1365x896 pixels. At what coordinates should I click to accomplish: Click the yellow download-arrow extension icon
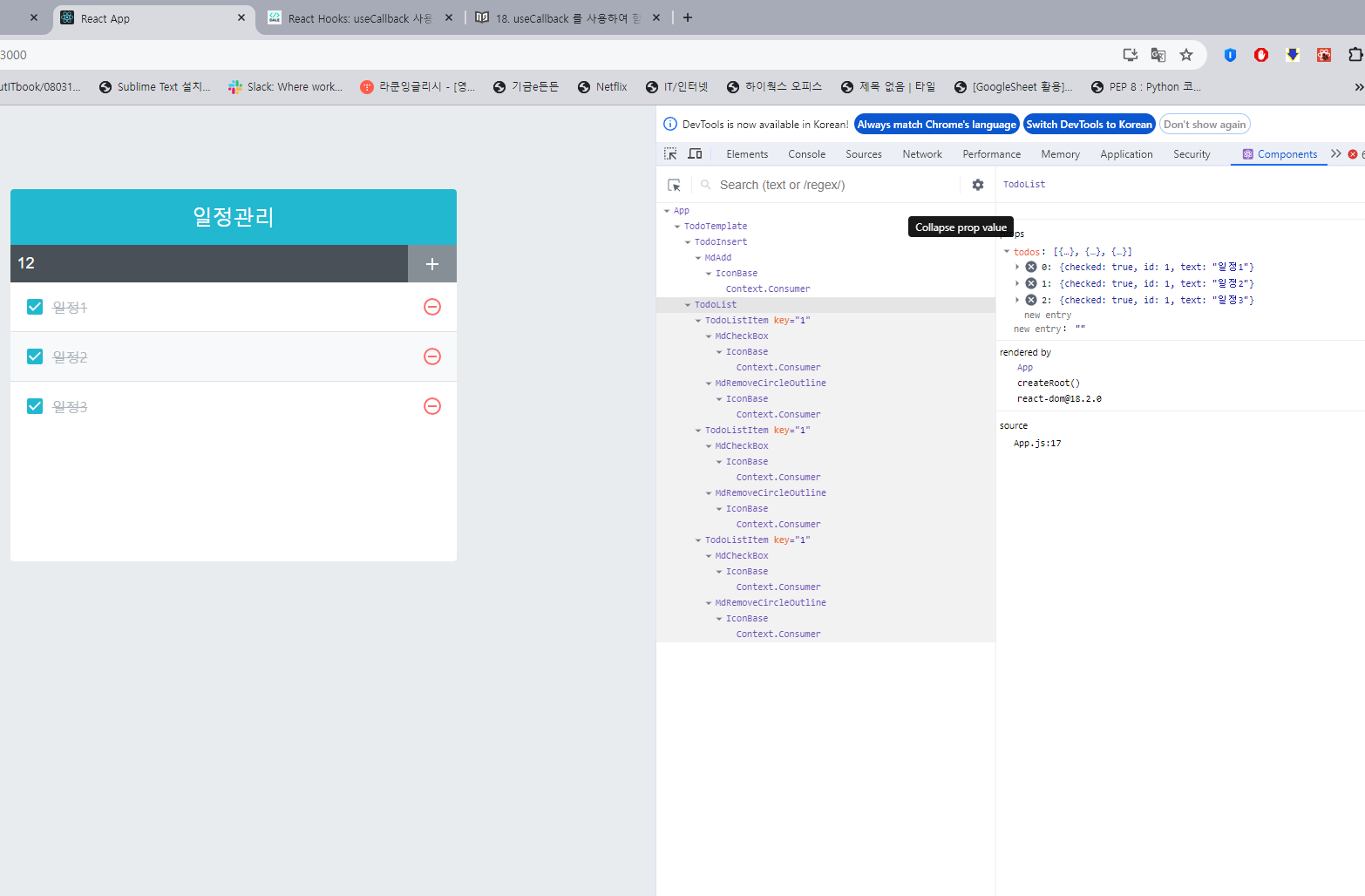point(1293,55)
